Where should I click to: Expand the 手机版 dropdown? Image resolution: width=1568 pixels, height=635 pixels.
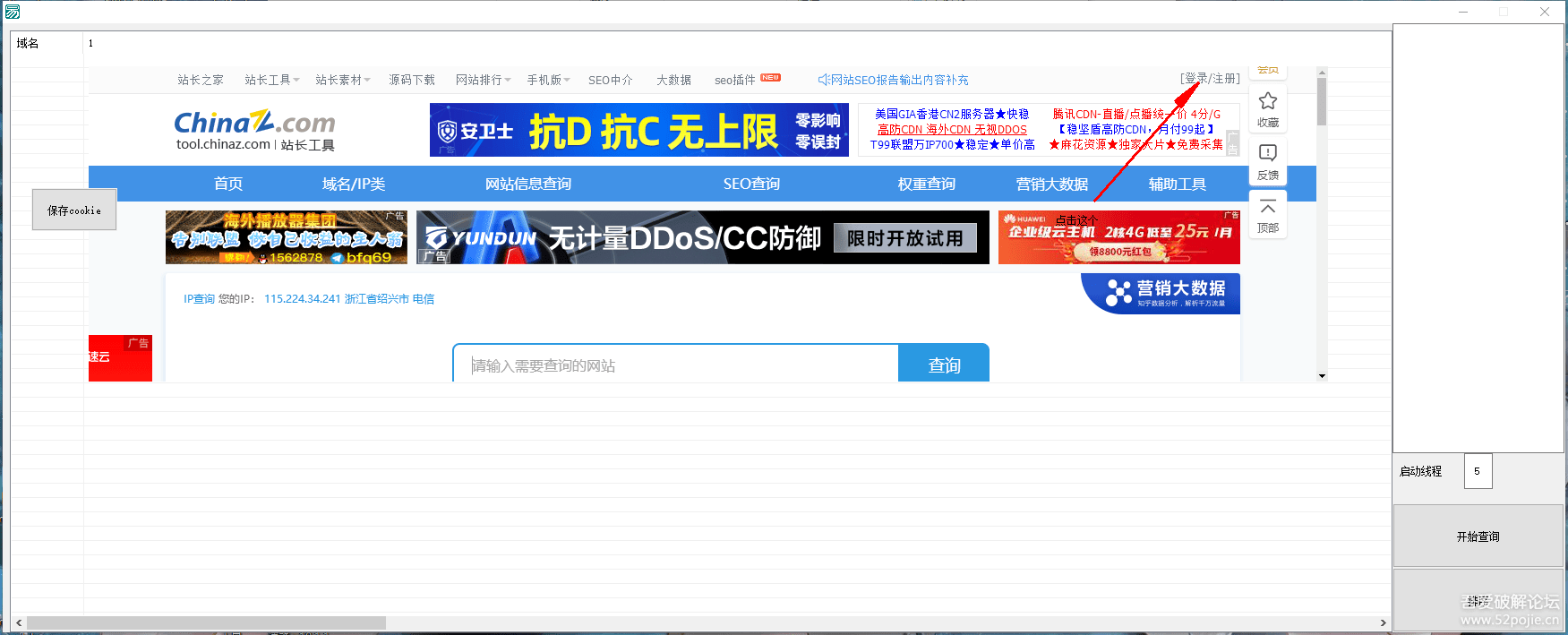(548, 80)
